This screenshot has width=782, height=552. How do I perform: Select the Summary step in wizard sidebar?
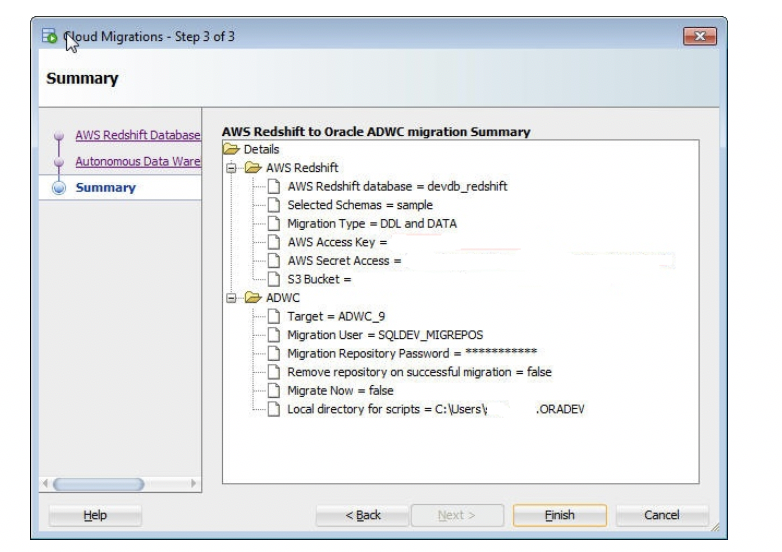106,187
